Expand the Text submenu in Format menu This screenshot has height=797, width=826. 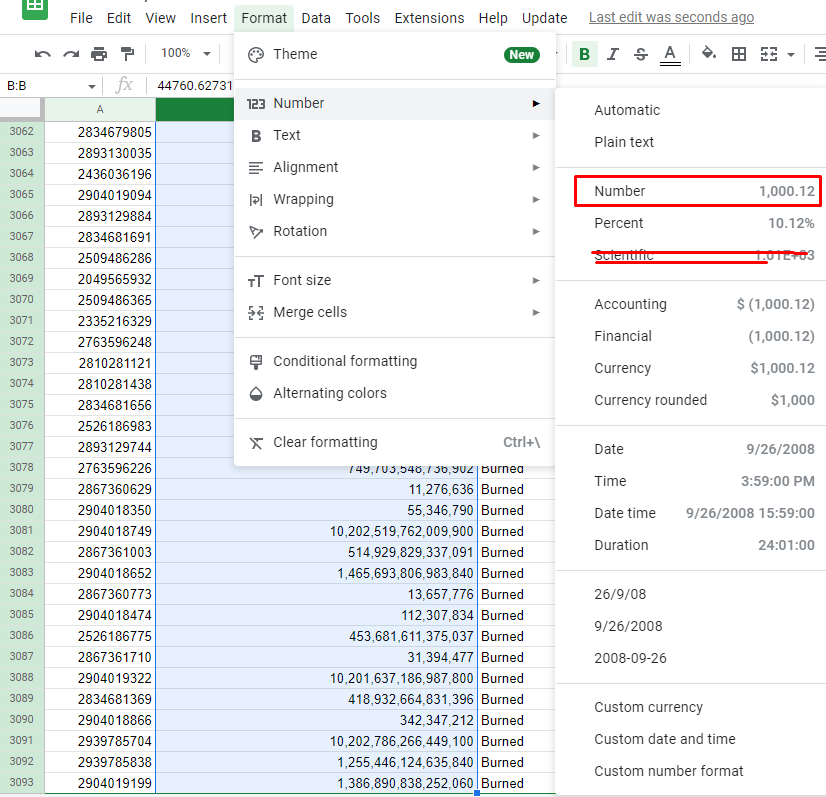pos(287,135)
